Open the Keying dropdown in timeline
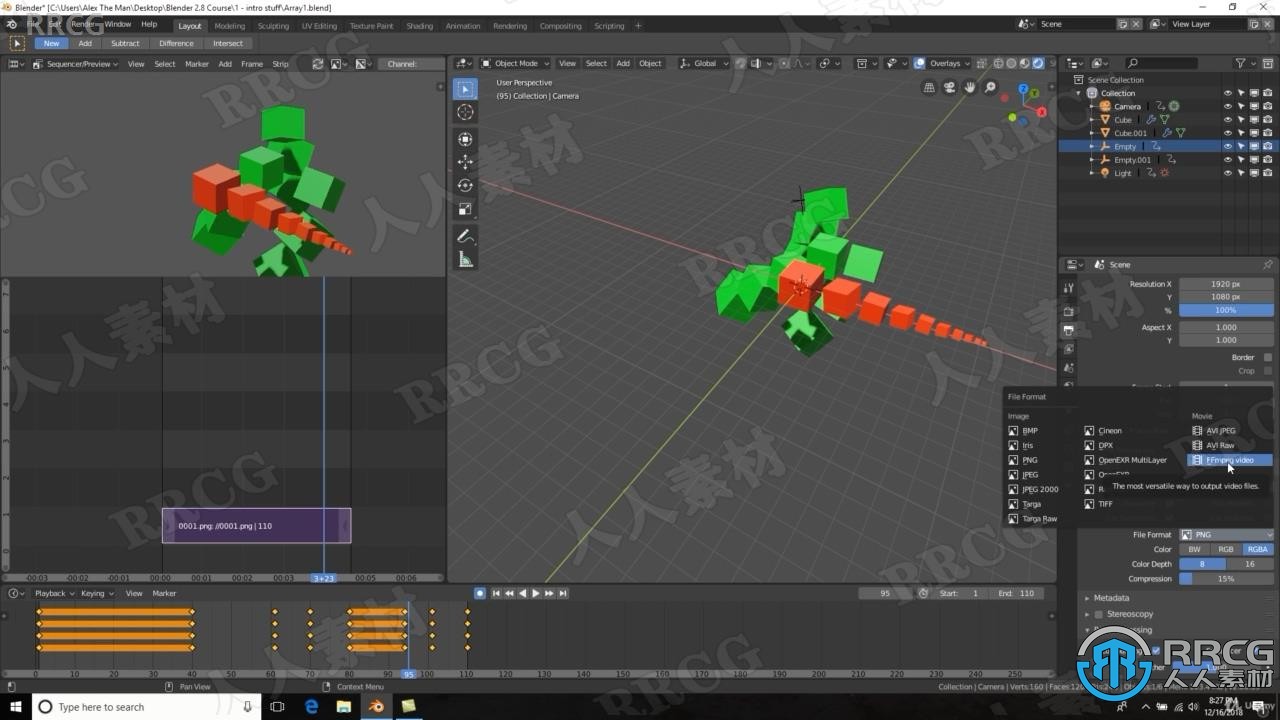The image size is (1280, 720). 96,593
